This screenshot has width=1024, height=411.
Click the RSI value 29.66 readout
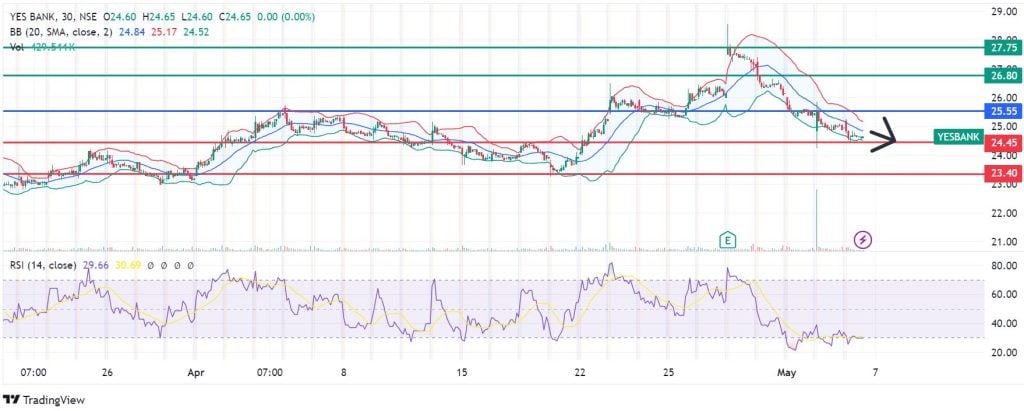point(96,265)
